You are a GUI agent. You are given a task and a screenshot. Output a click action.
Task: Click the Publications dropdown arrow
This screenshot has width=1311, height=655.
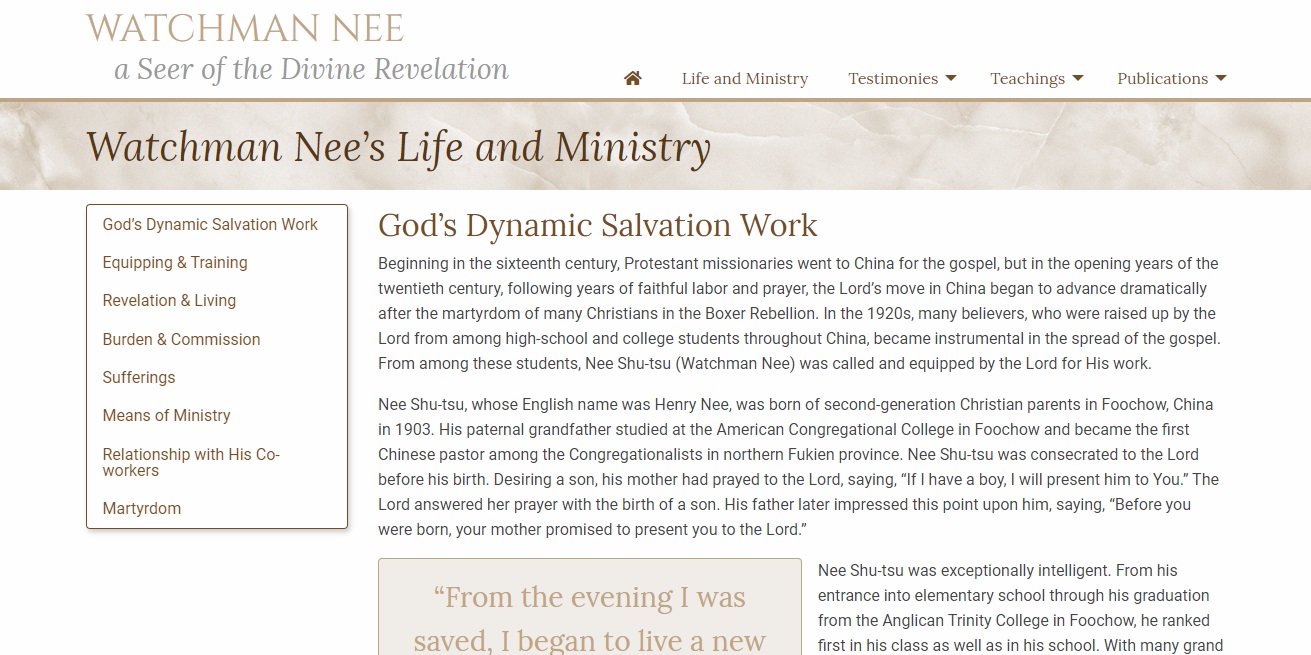click(1221, 78)
